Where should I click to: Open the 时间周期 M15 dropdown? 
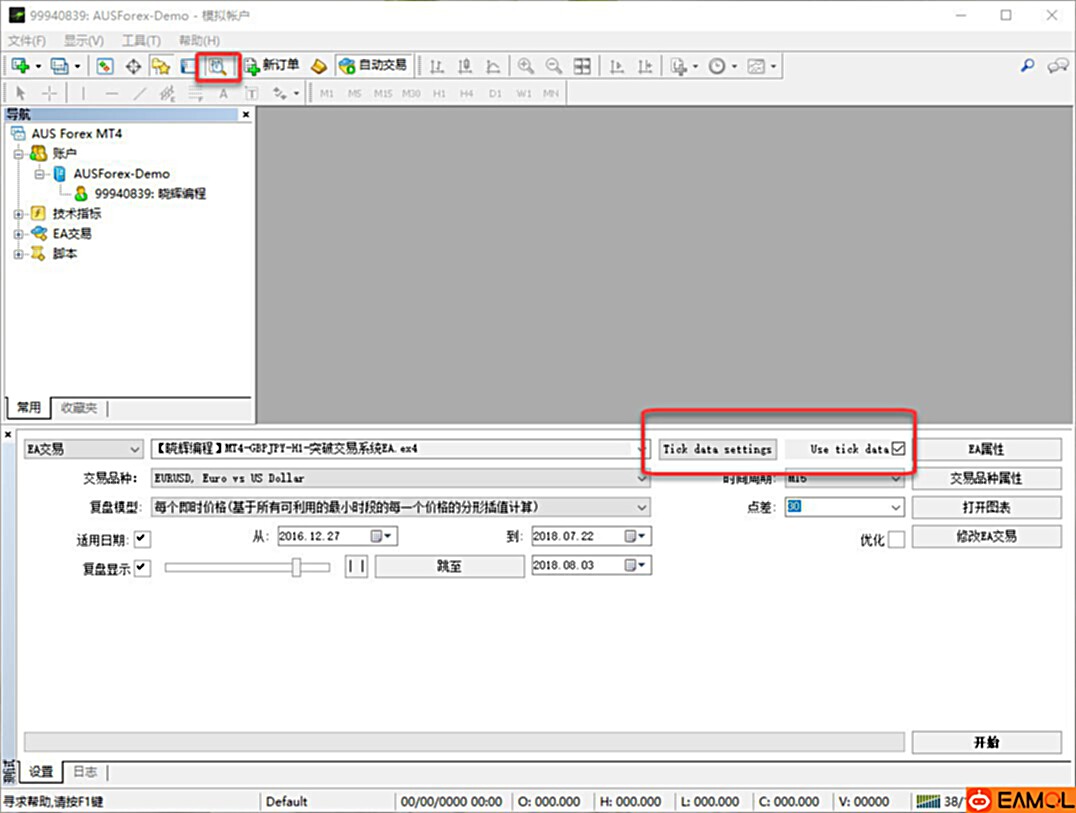point(844,478)
